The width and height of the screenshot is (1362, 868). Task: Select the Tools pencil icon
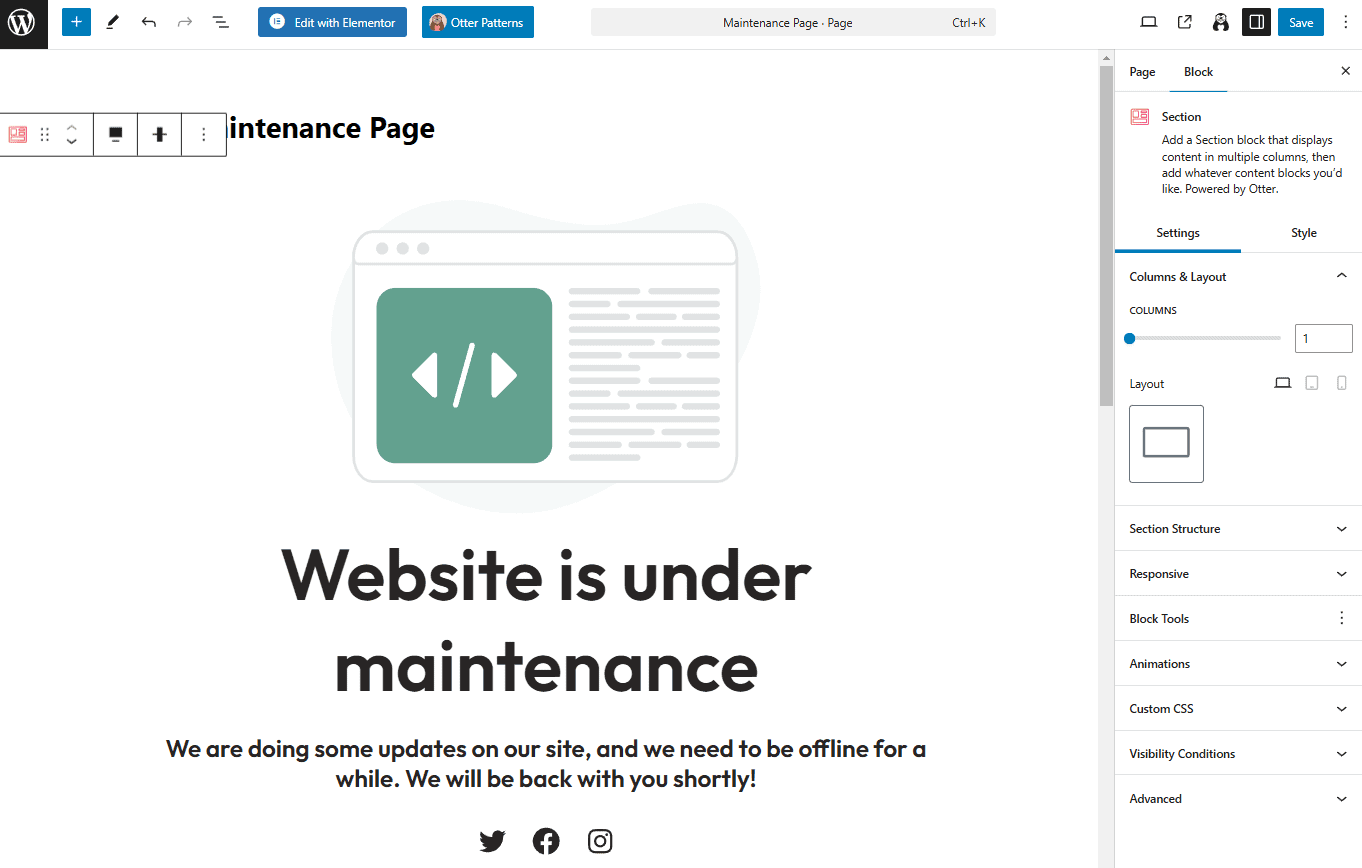click(x=112, y=21)
